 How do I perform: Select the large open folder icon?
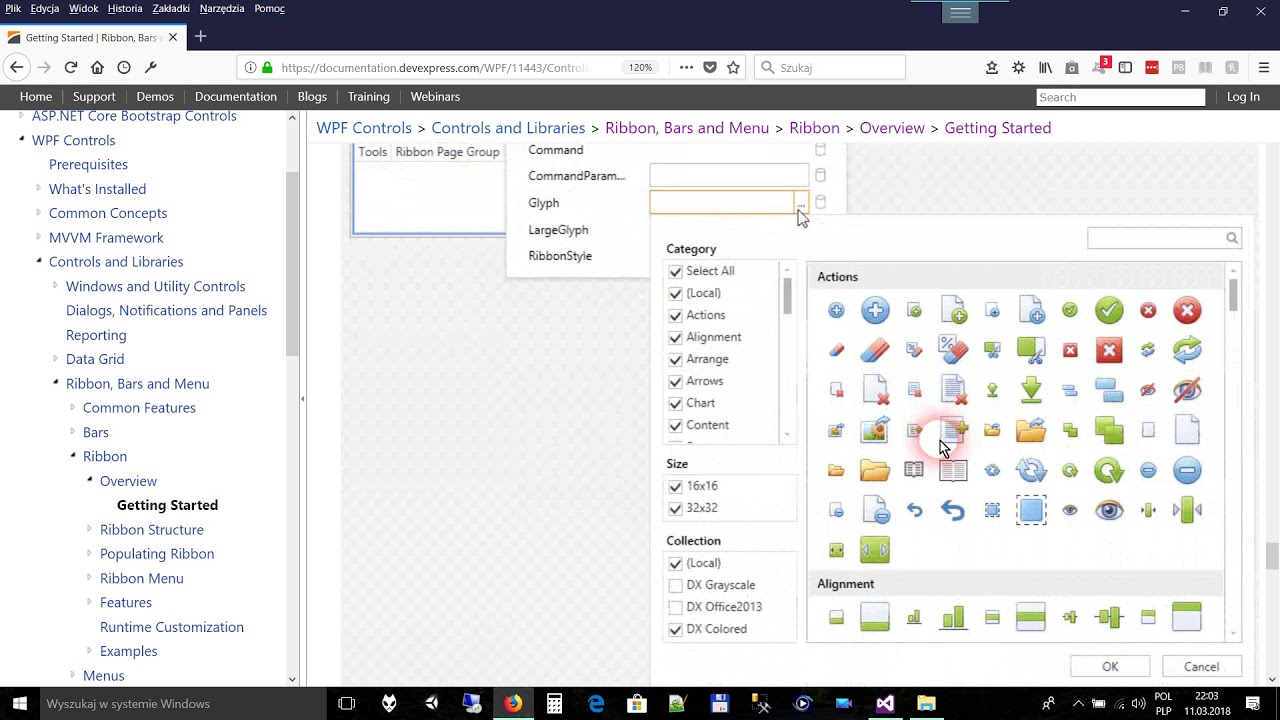tap(875, 470)
